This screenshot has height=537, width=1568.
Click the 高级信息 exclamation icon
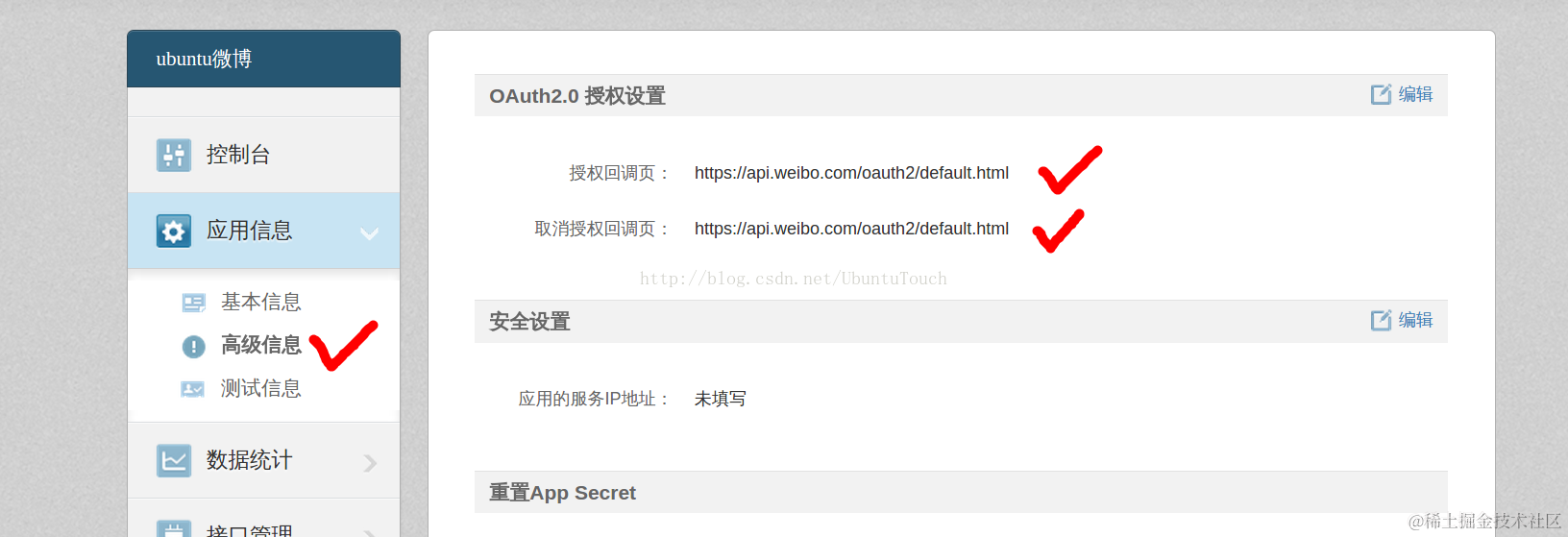click(x=194, y=346)
